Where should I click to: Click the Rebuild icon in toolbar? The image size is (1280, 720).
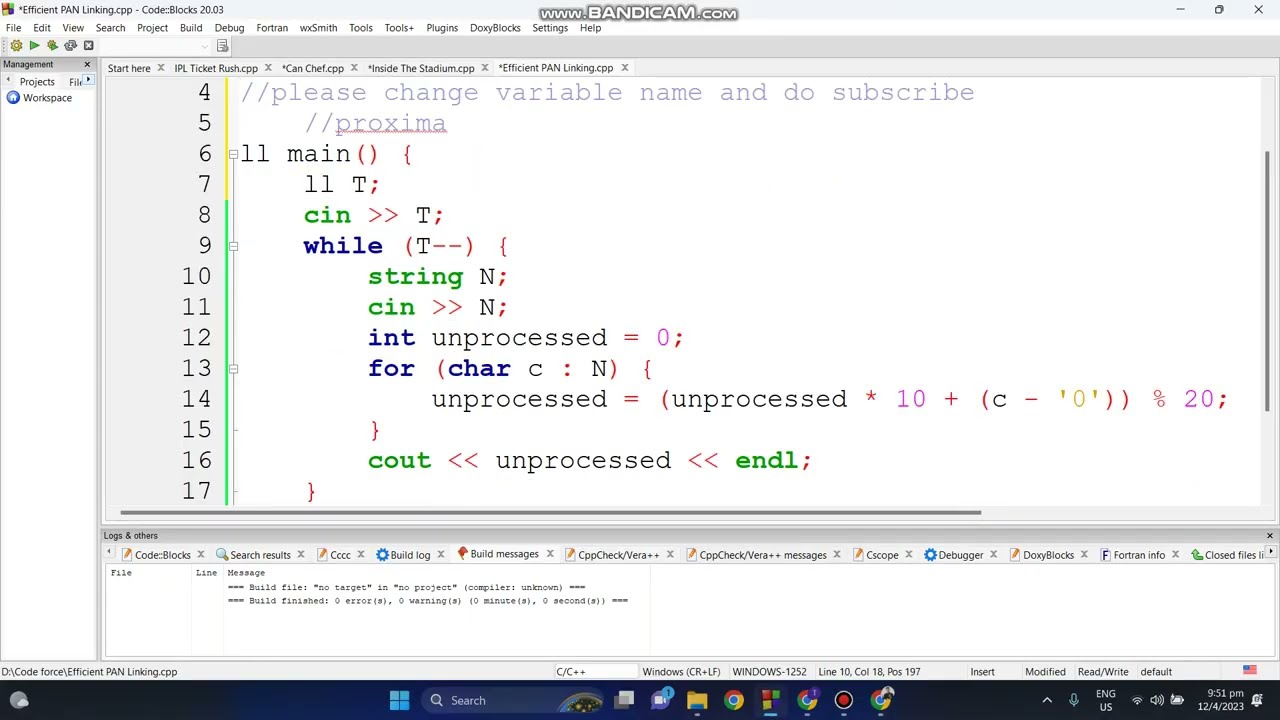point(70,46)
